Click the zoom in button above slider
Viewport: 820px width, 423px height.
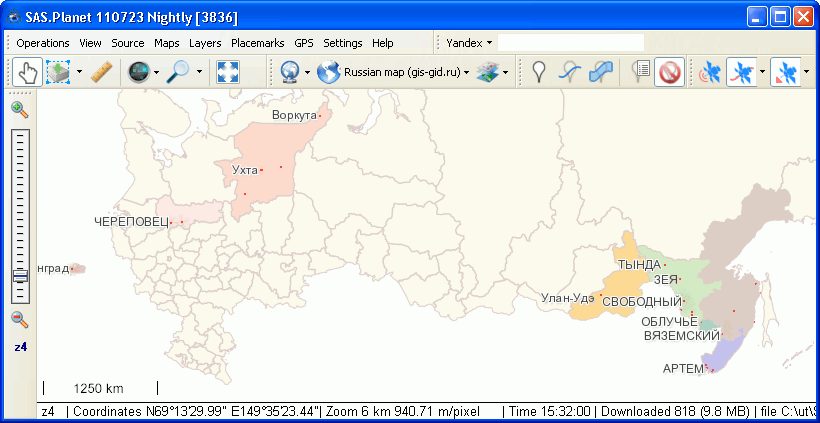[19, 110]
